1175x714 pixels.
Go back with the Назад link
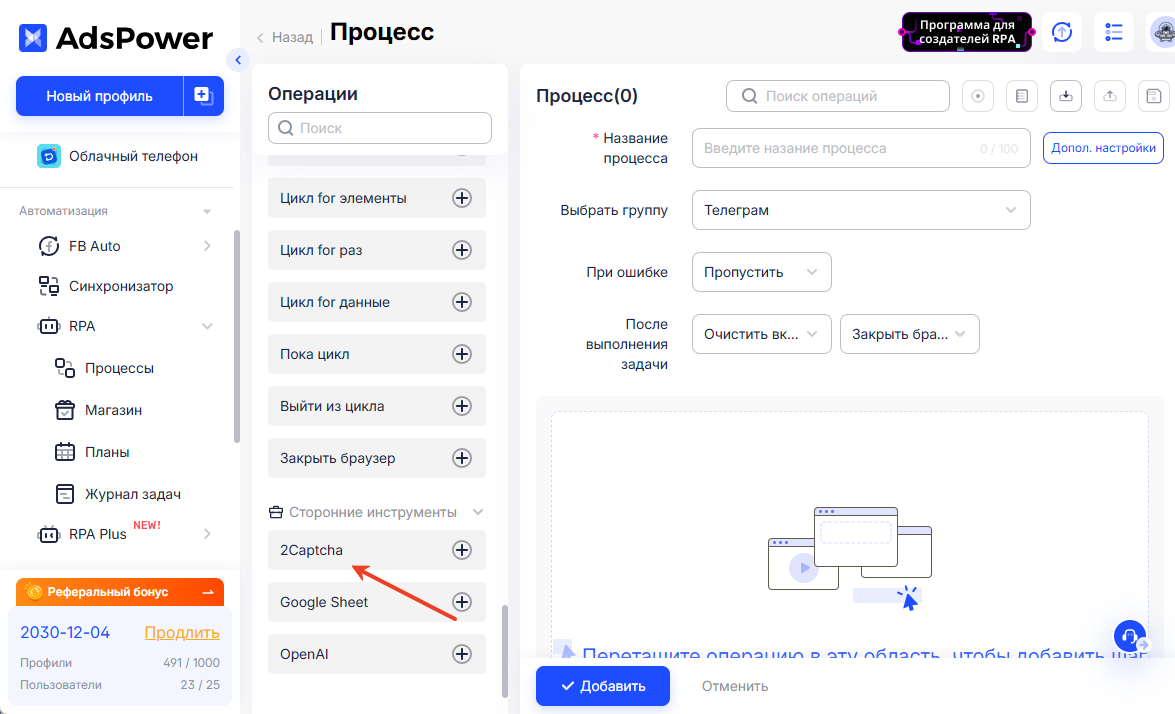[285, 37]
